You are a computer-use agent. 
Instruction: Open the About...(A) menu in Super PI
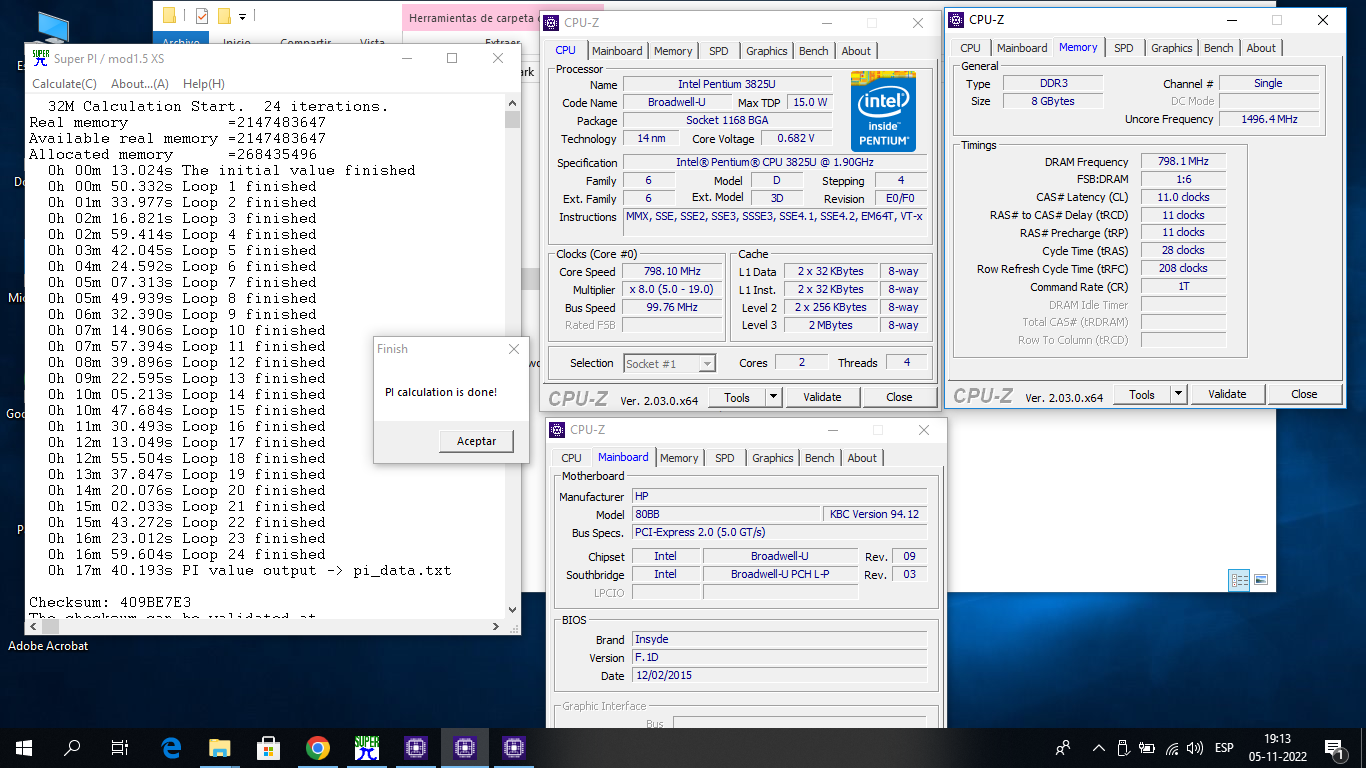pyautogui.click(x=140, y=84)
